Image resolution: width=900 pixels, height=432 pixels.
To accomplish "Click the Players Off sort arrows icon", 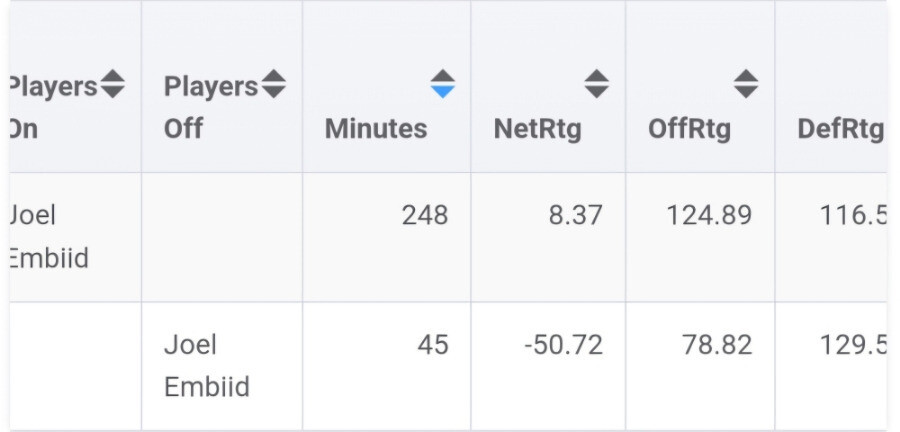I will tap(273, 86).
